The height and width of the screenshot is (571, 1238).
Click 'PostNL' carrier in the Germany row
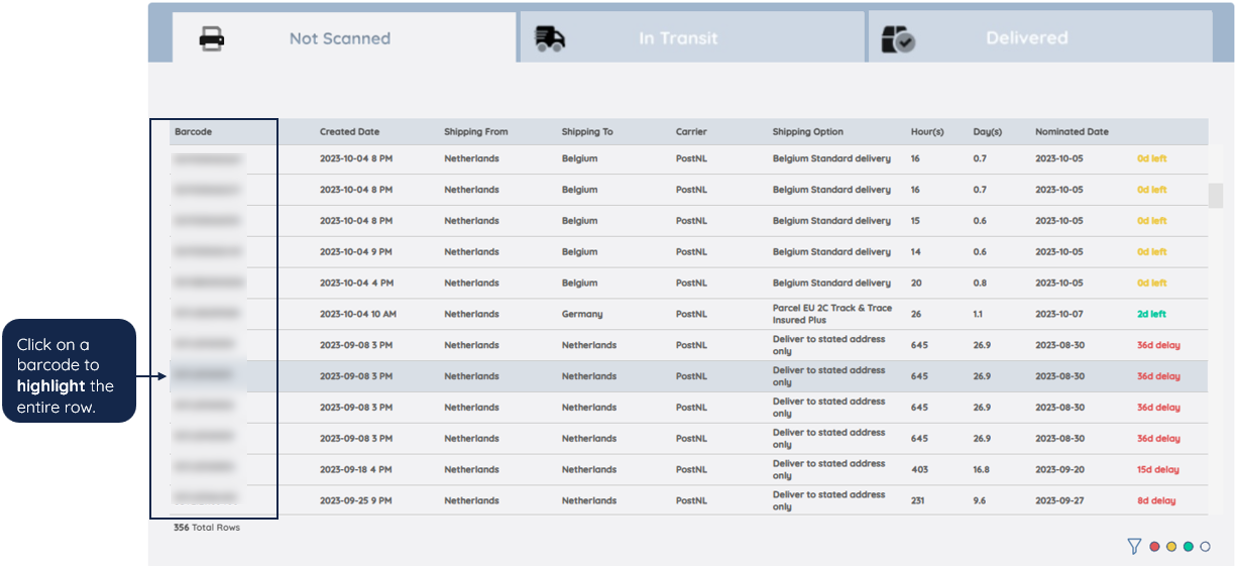pyautogui.click(x=690, y=314)
